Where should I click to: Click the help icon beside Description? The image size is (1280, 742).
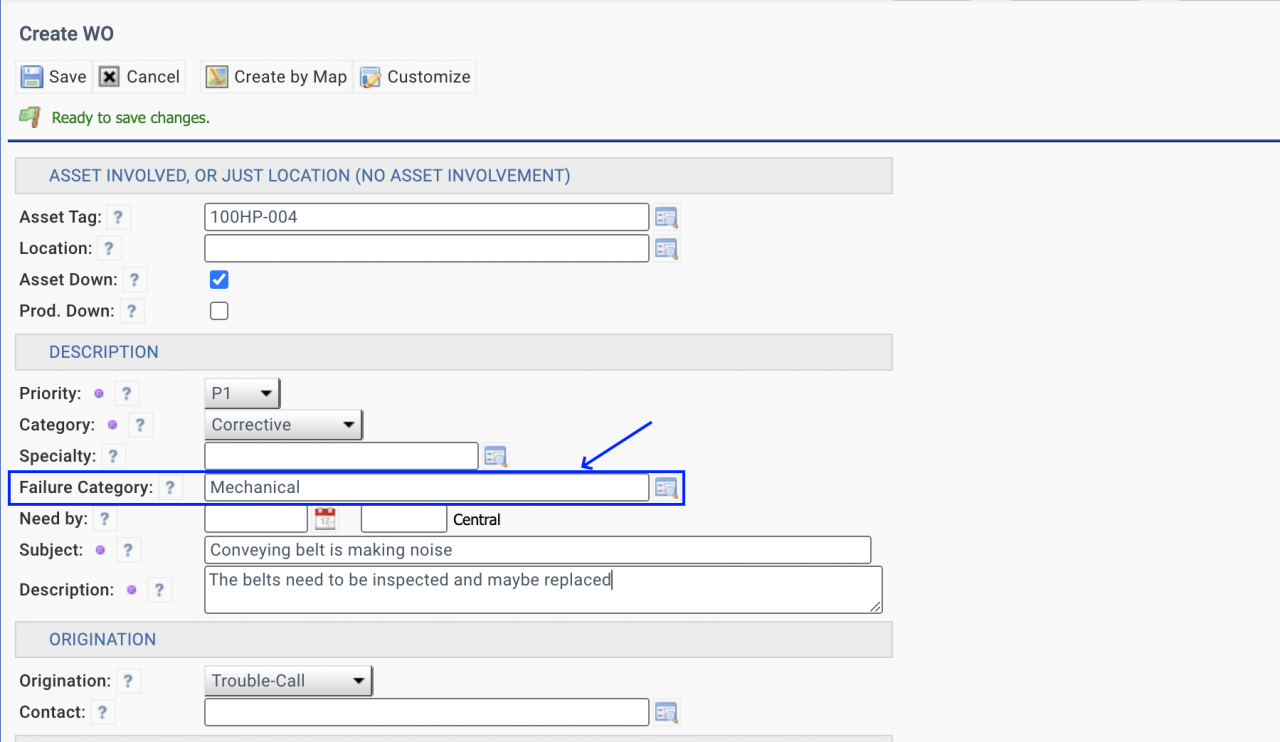[159, 590]
